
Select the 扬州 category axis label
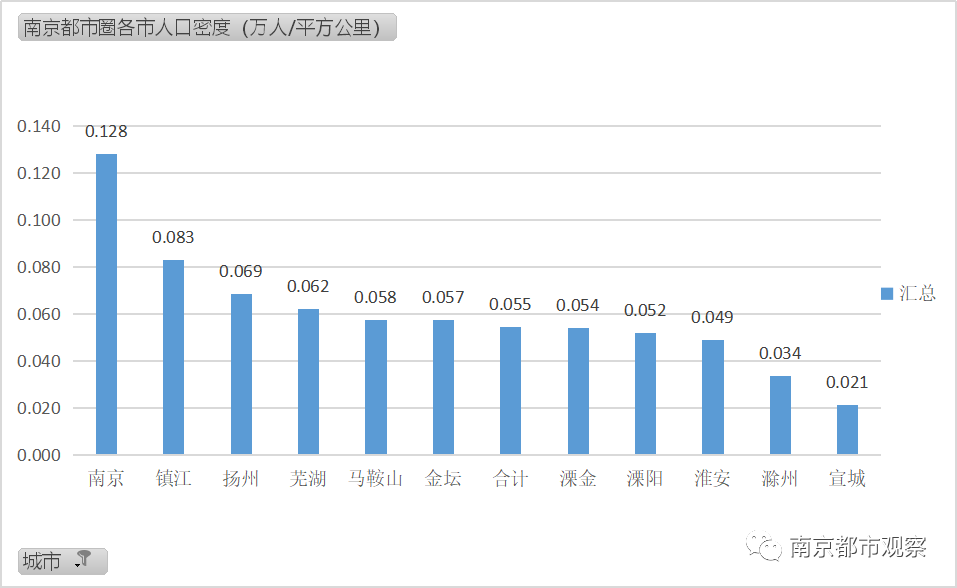[x=241, y=478]
